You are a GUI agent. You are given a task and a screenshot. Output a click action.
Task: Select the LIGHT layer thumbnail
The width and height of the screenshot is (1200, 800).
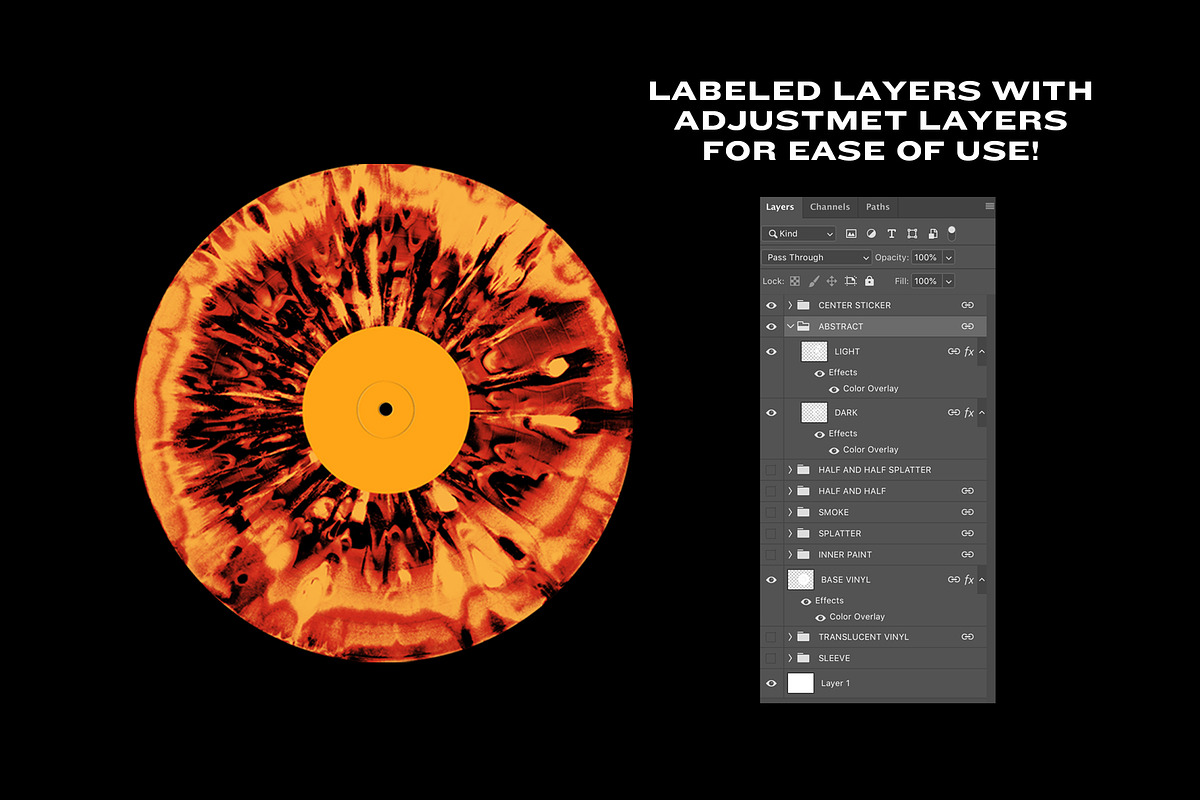coord(815,352)
